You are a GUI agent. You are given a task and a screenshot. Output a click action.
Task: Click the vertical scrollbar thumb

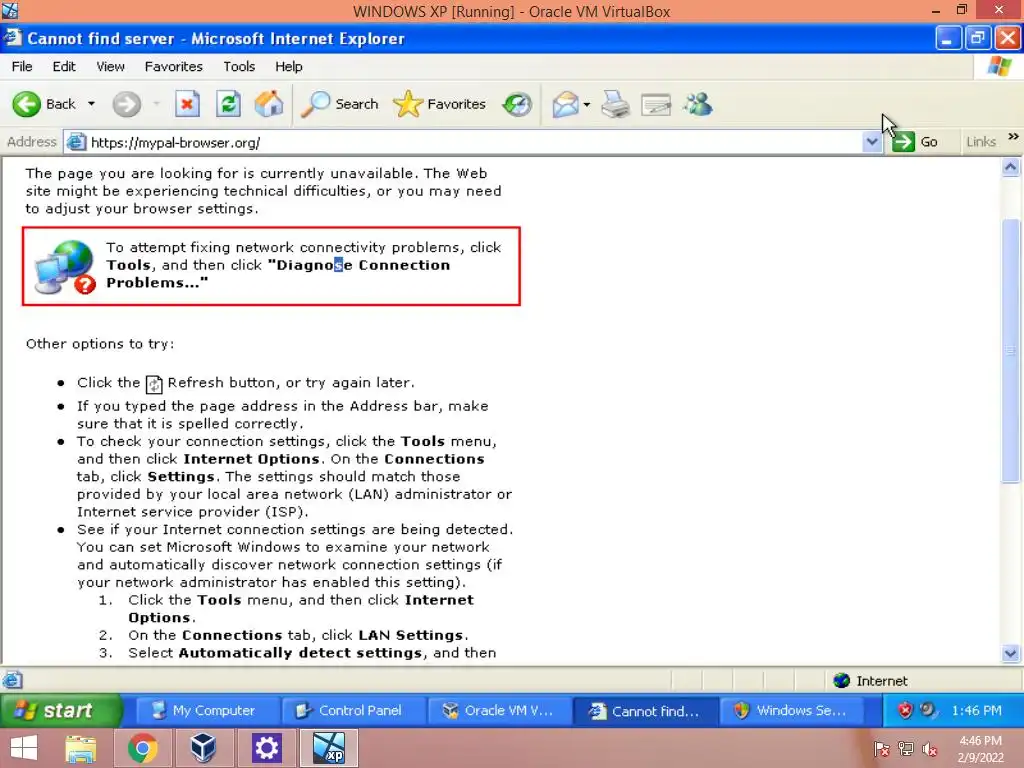(x=1010, y=351)
